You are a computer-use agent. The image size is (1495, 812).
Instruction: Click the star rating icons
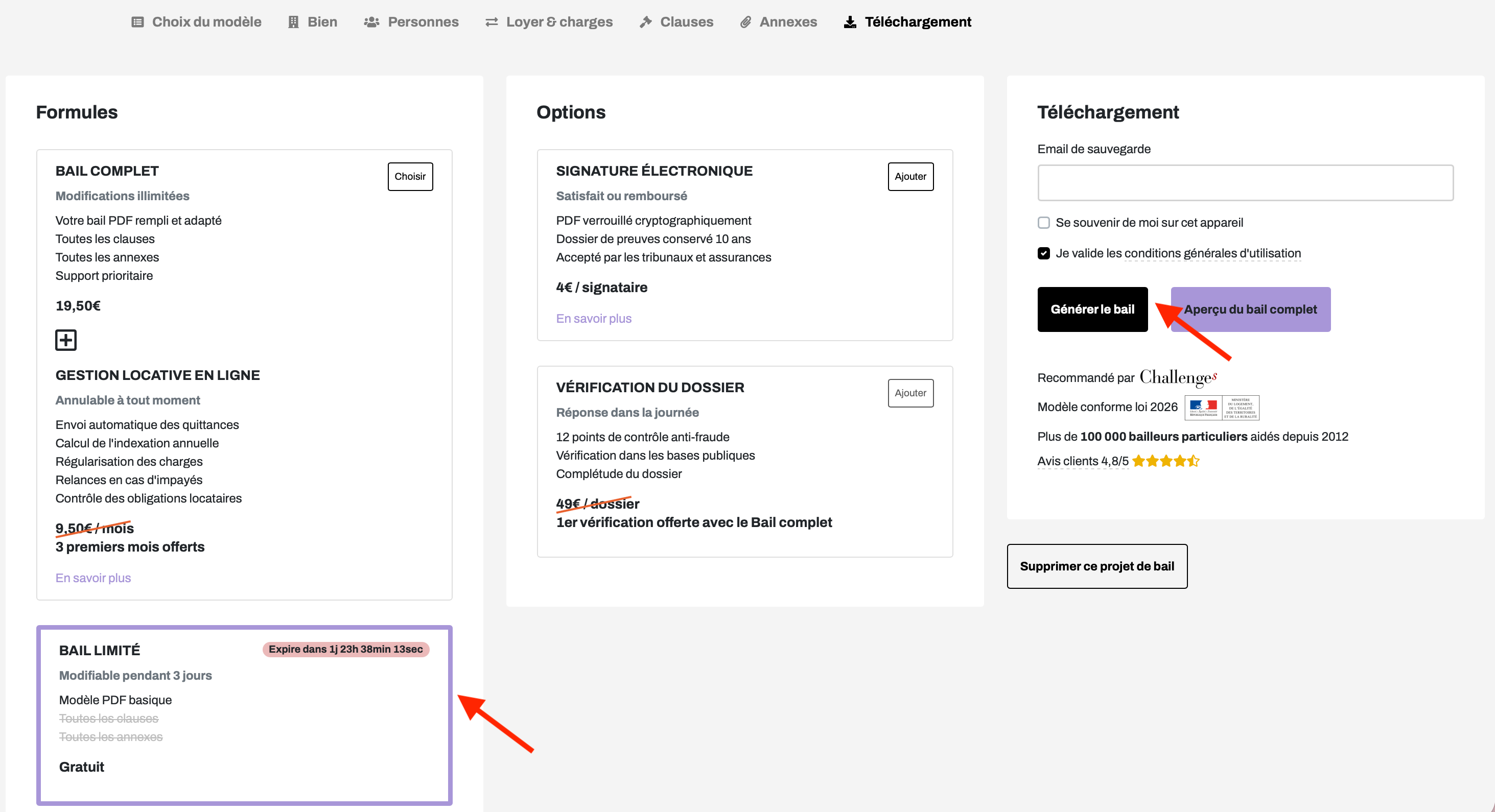(1165, 461)
